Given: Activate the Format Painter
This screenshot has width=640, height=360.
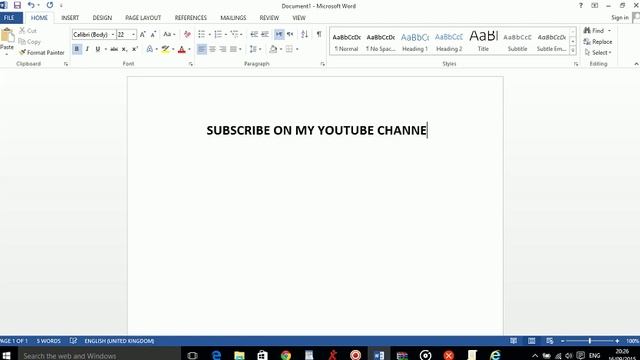Looking at the screenshot, I should (x=42, y=53).
